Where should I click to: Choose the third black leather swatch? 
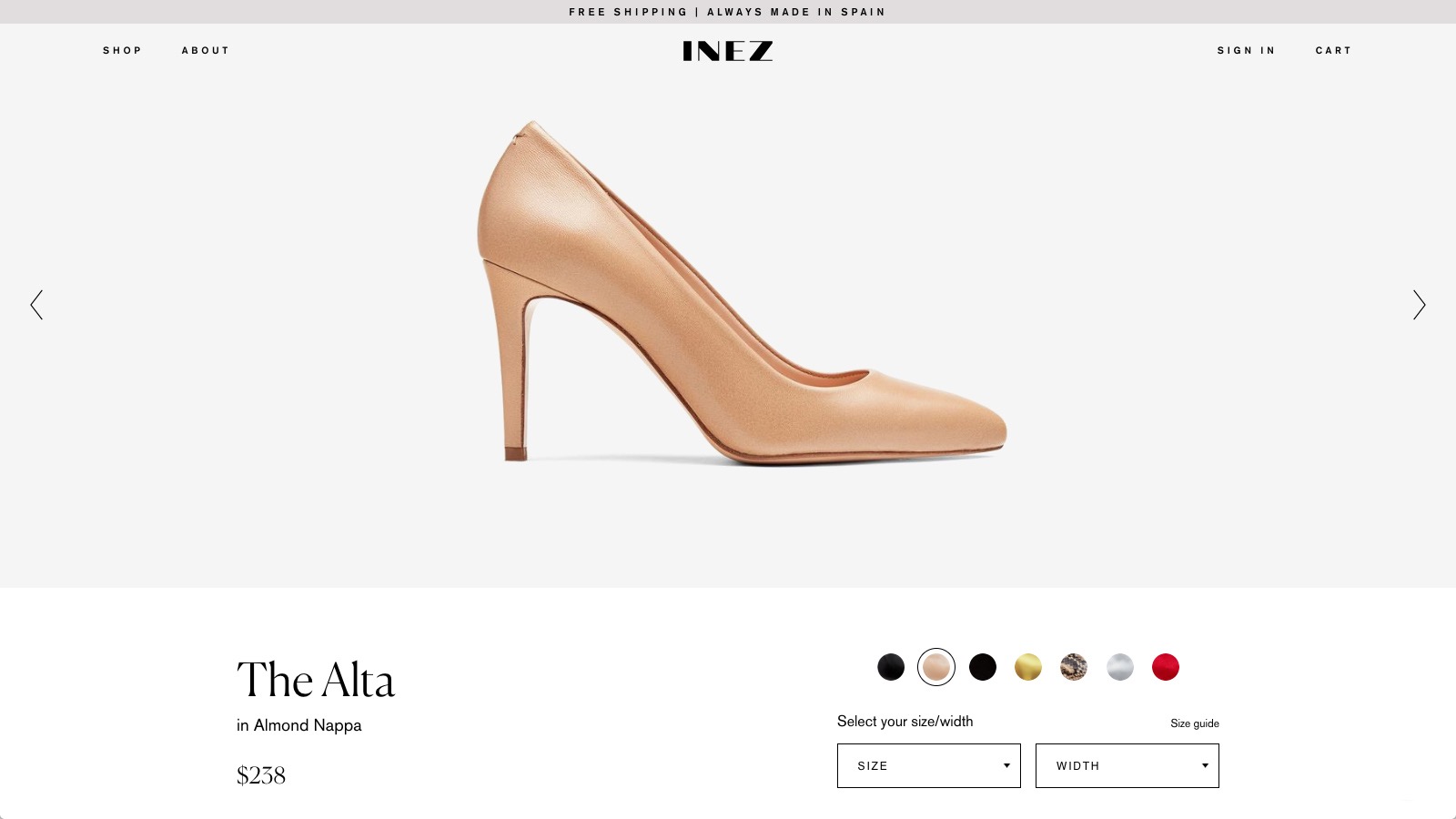[x=983, y=667]
